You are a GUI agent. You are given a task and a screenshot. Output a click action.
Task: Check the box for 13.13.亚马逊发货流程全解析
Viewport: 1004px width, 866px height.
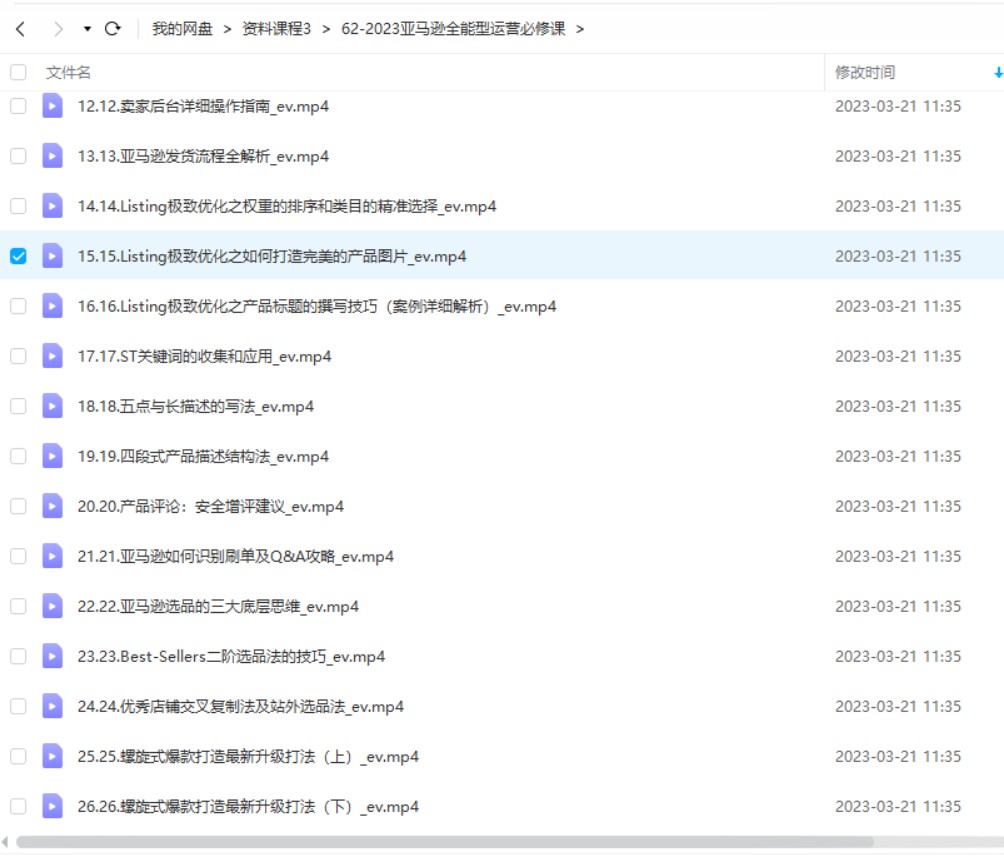19,156
